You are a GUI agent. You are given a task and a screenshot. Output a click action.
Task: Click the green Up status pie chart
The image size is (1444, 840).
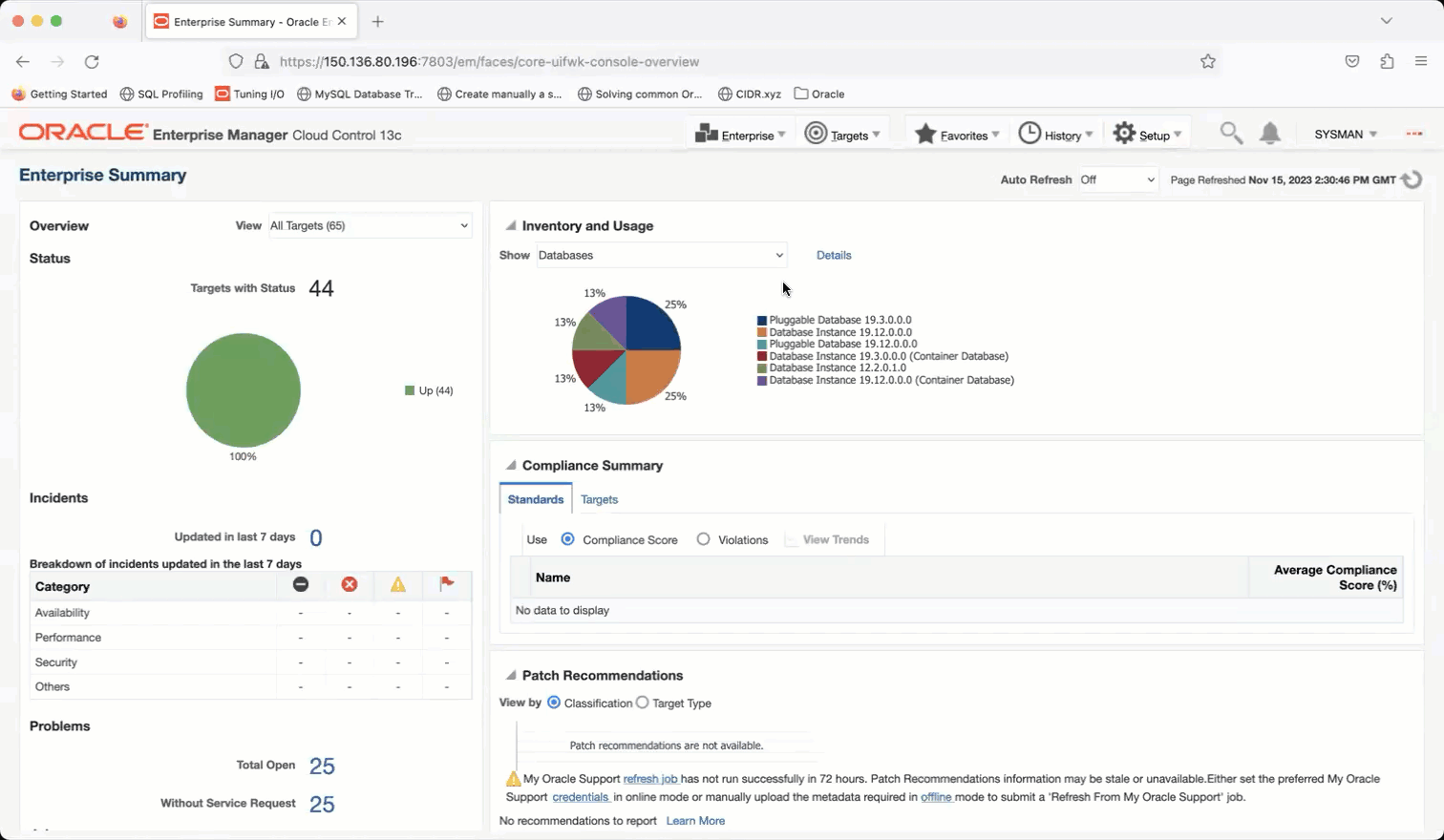pos(244,389)
